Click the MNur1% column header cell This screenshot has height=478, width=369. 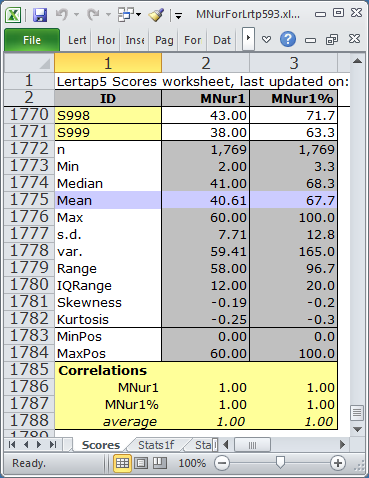point(294,98)
